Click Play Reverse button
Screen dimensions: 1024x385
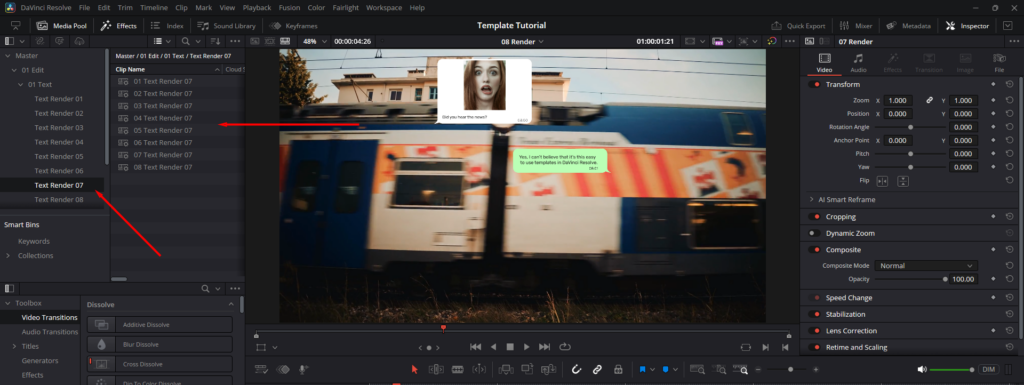[x=493, y=347]
